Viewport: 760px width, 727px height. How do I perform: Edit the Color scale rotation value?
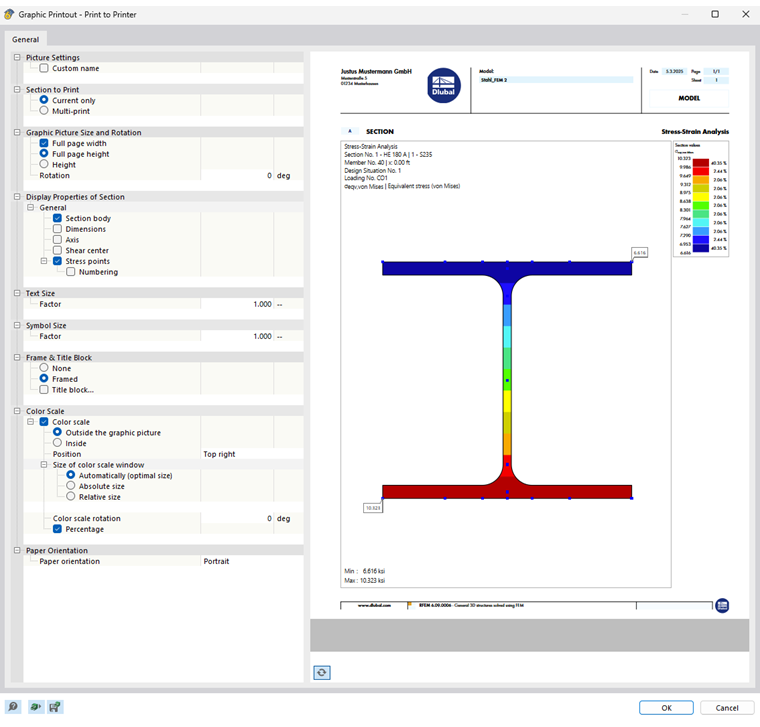click(x=237, y=518)
